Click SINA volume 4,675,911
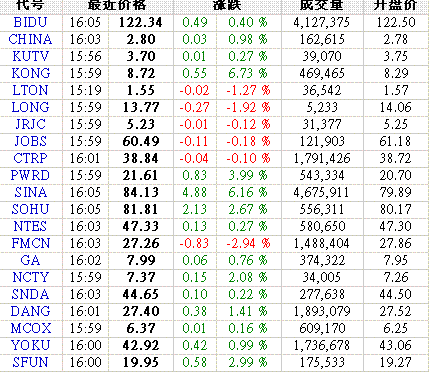This screenshot has height=372, width=429. (322, 192)
